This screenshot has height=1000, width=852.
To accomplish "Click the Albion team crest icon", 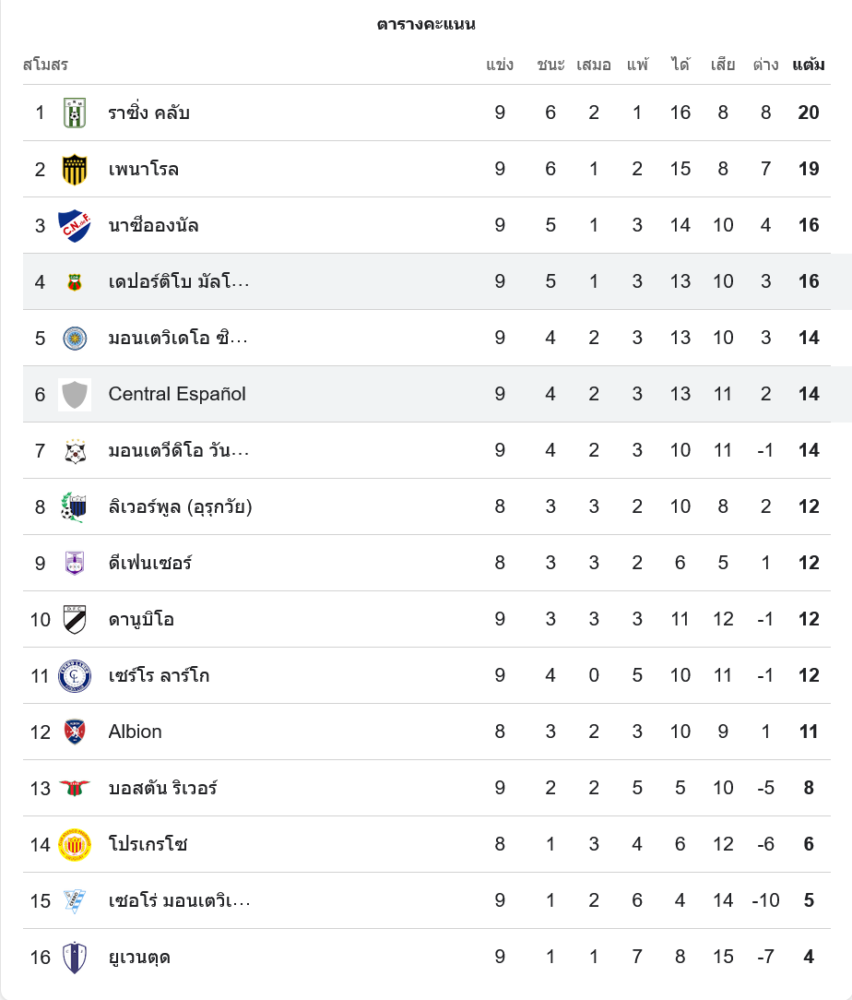I will point(74,732).
